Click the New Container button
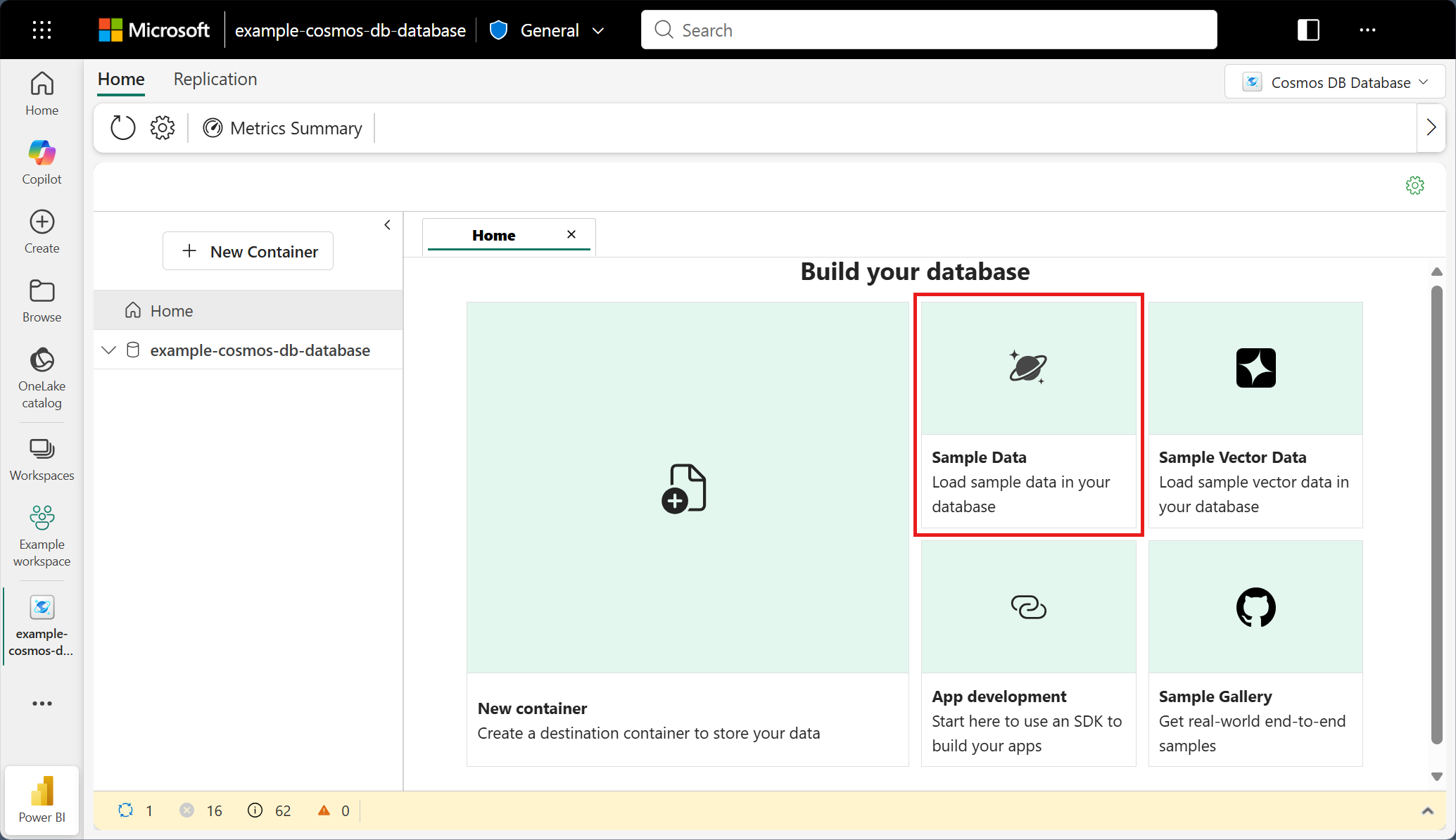The image size is (1456, 840). (248, 251)
